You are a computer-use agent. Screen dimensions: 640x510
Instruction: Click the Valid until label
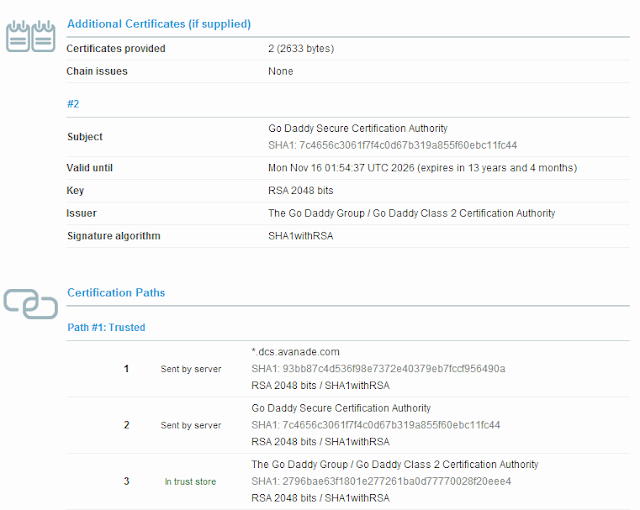[89, 168]
